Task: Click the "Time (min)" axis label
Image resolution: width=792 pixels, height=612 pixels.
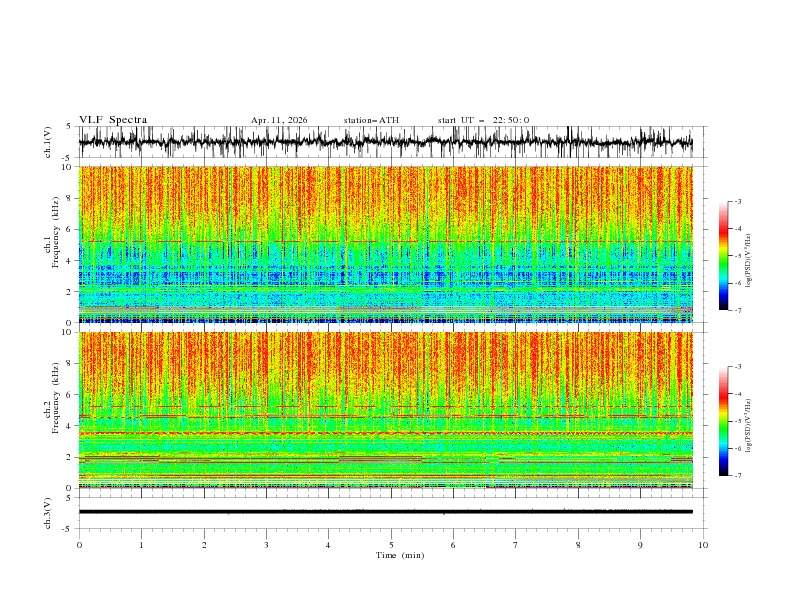Action: coord(400,555)
